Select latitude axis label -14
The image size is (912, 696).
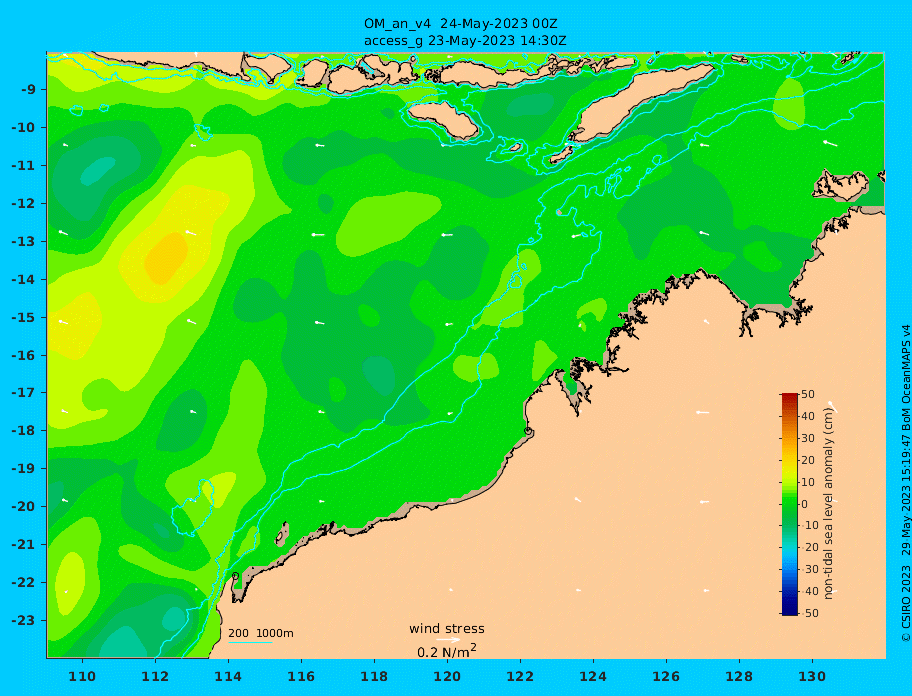(x=24, y=280)
